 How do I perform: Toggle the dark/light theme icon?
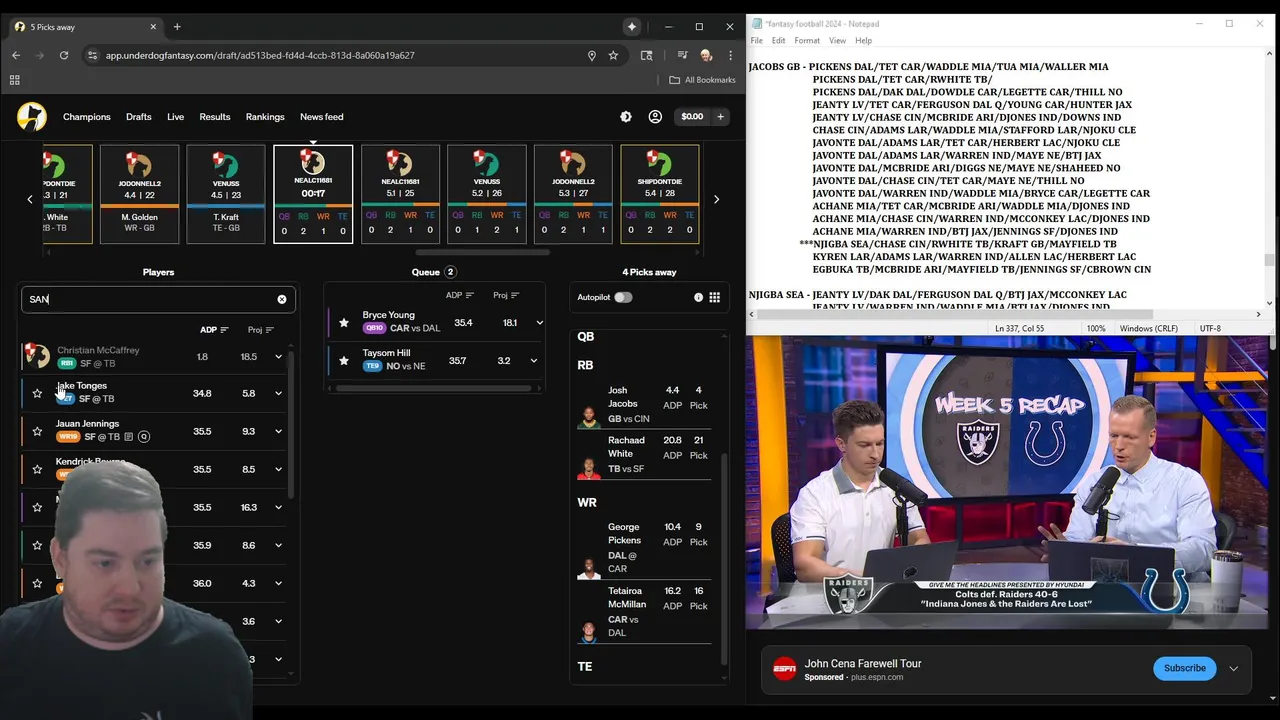click(x=626, y=117)
